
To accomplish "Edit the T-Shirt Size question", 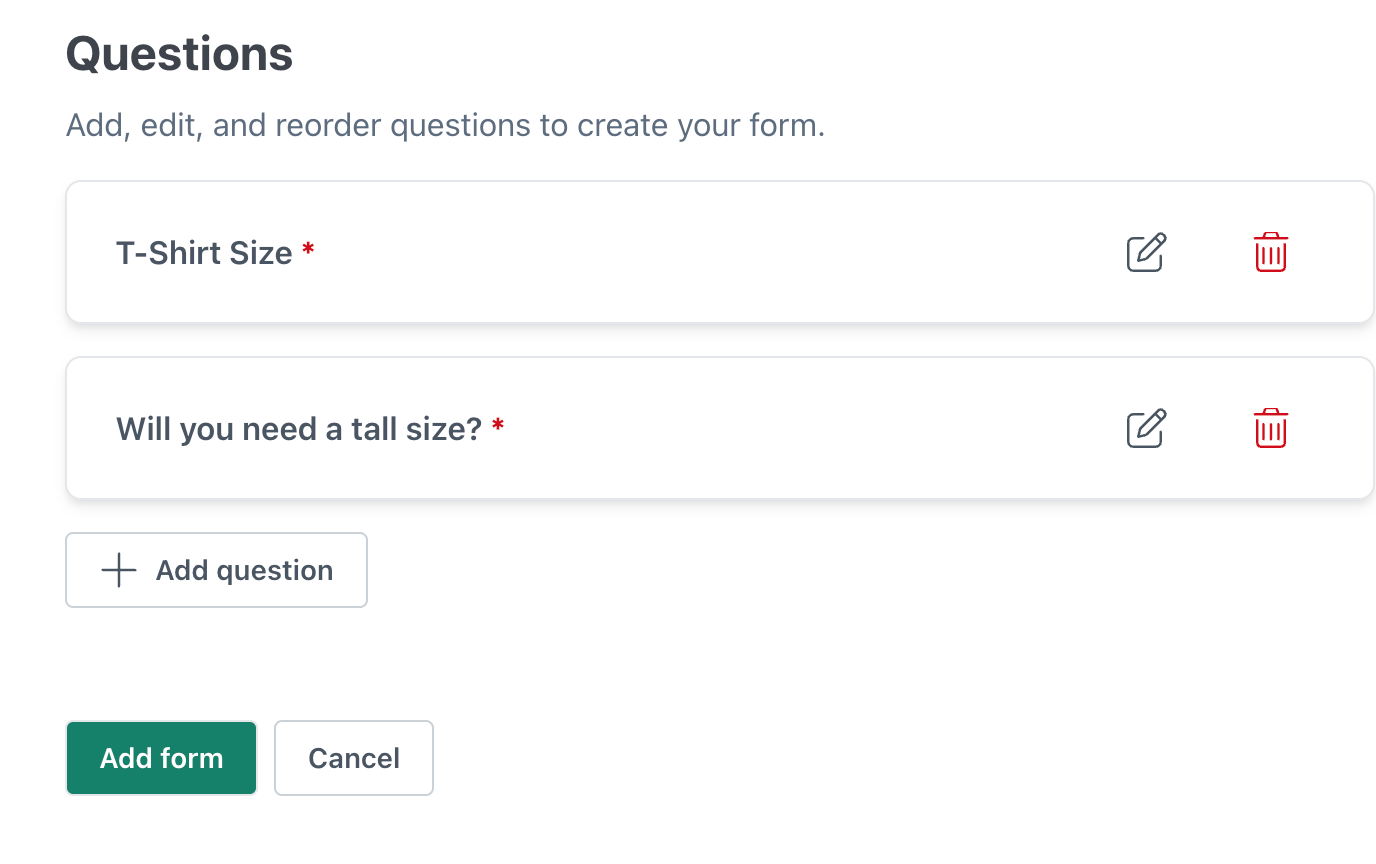I will (x=1146, y=253).
